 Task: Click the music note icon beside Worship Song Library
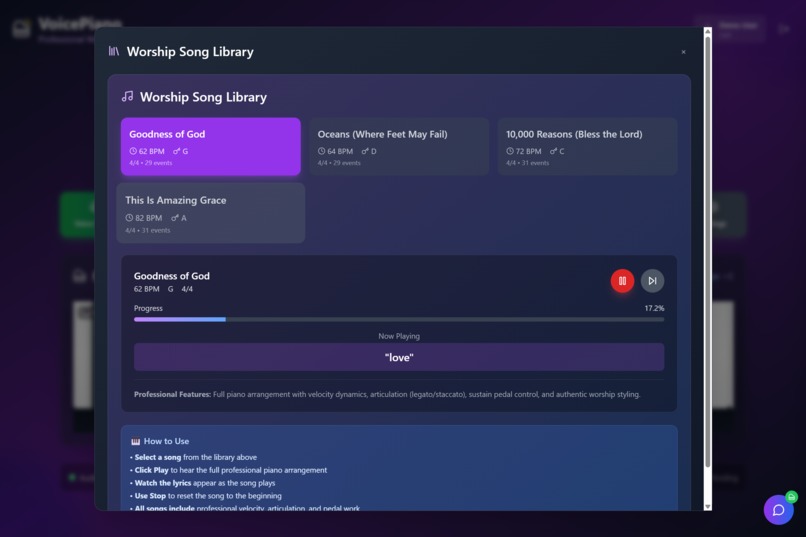[127, 97]
